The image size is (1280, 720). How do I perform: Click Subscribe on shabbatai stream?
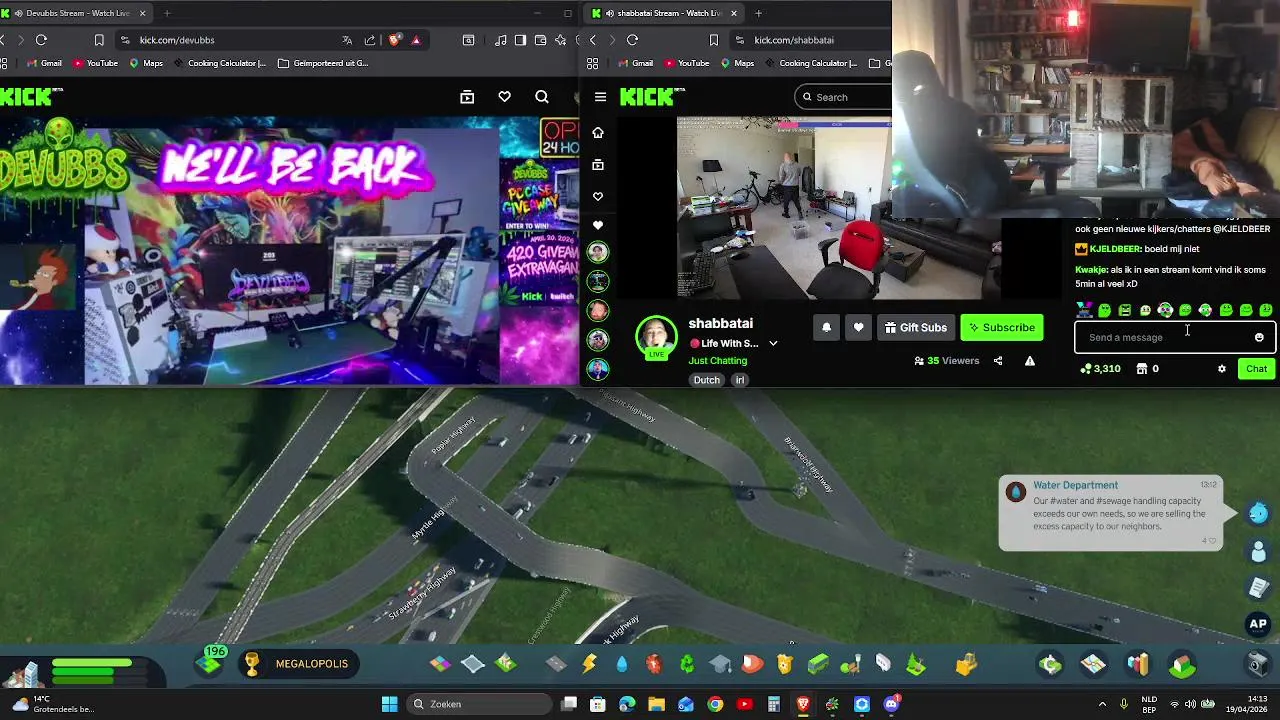pos(1001,328)
